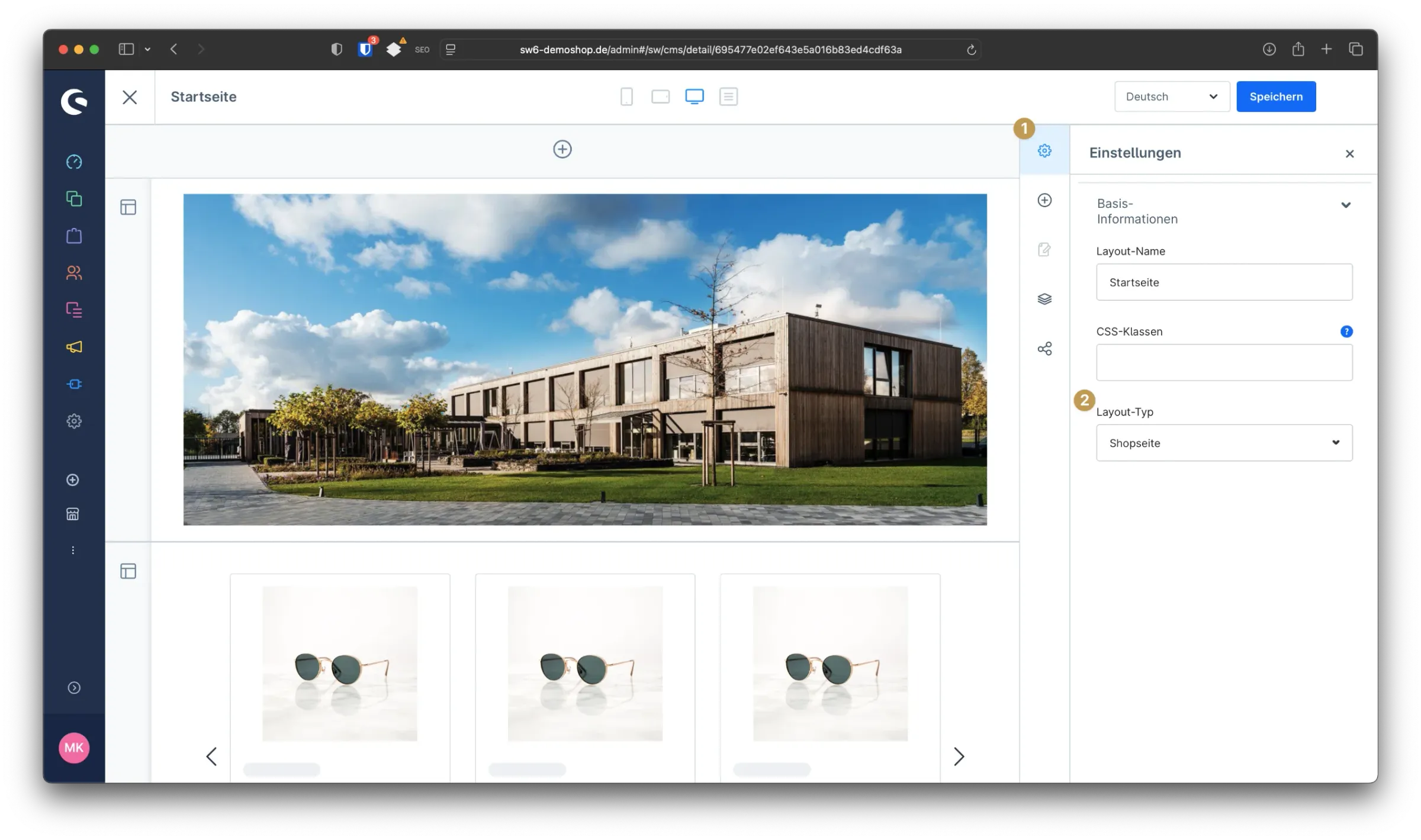This screenshot has width=1421, height=840.
Task: Open the Dashboard icon in sidebar
Action: point(74,162)
